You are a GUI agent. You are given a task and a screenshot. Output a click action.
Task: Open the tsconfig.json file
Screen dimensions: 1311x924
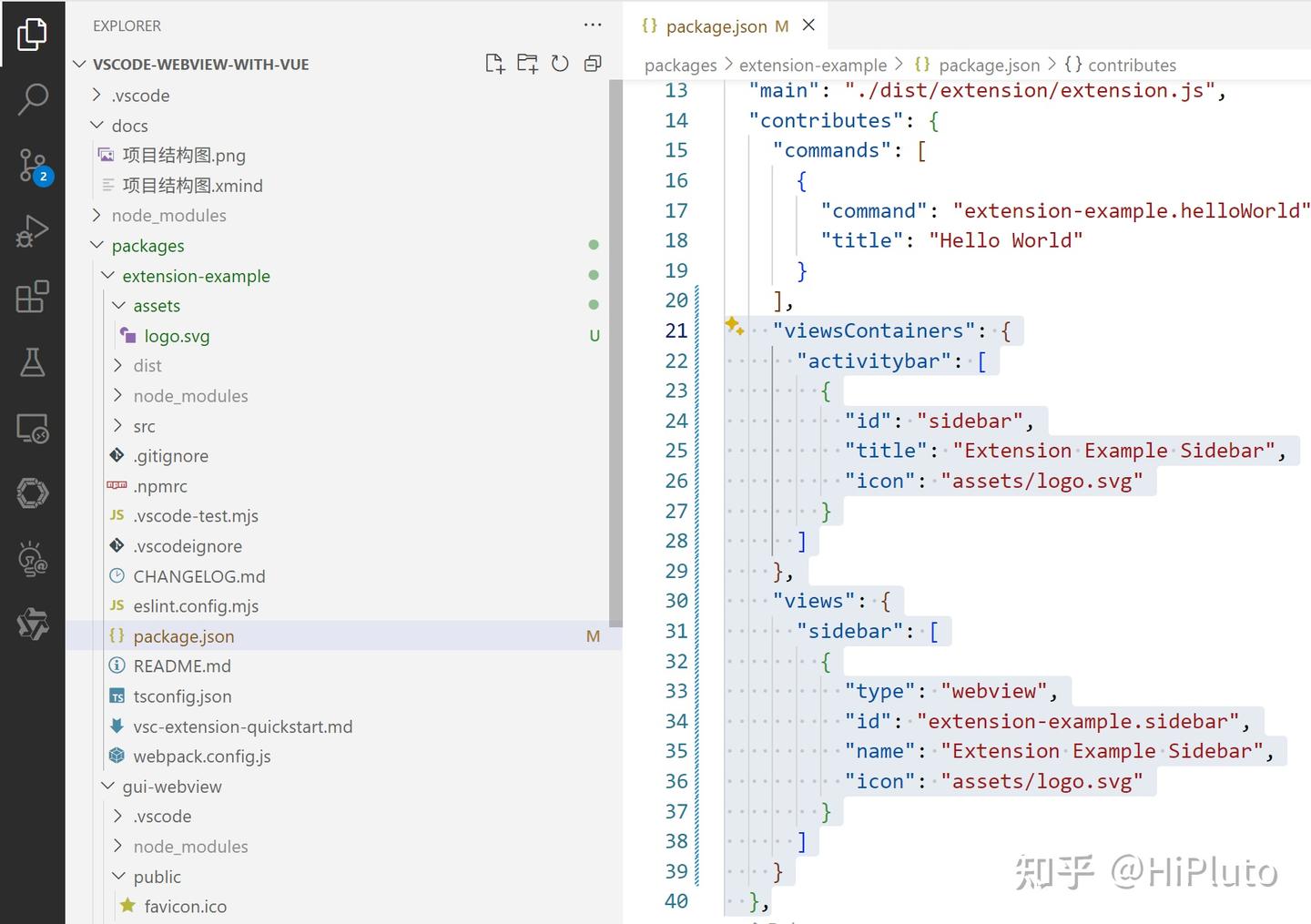(182, 696)
